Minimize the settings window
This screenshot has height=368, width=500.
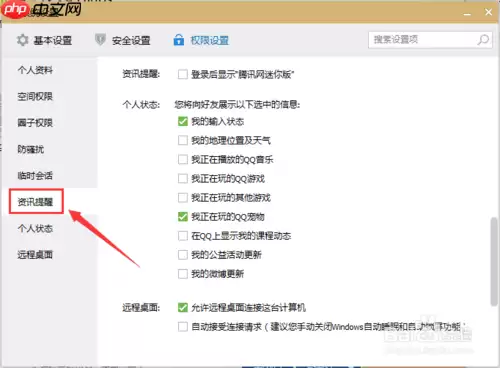pyautogui.click(x=467, y=13)
